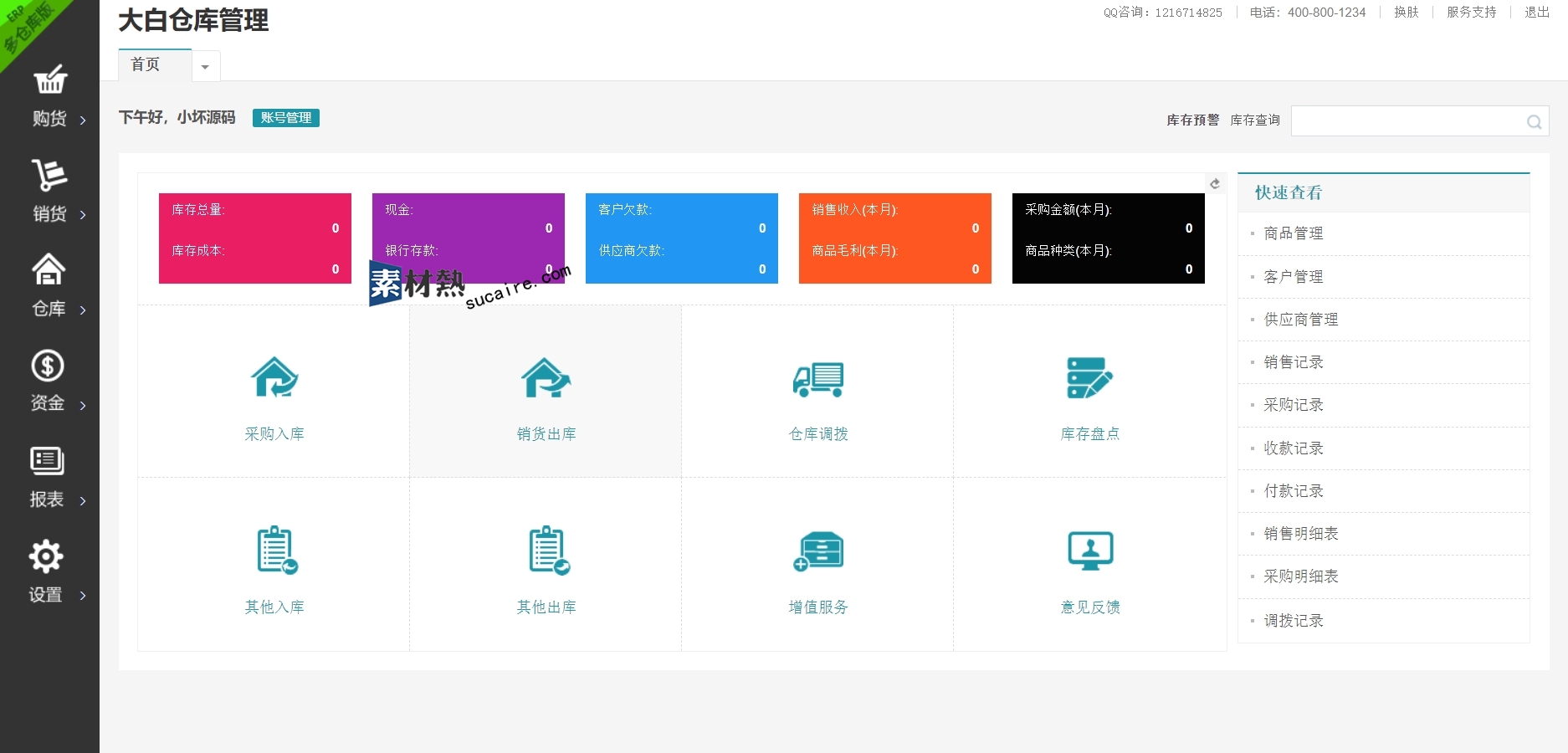Screen dimensions: 1568x753
Task: Click the 库存盘点 server-pencil icon
Action: (1090, 377)
